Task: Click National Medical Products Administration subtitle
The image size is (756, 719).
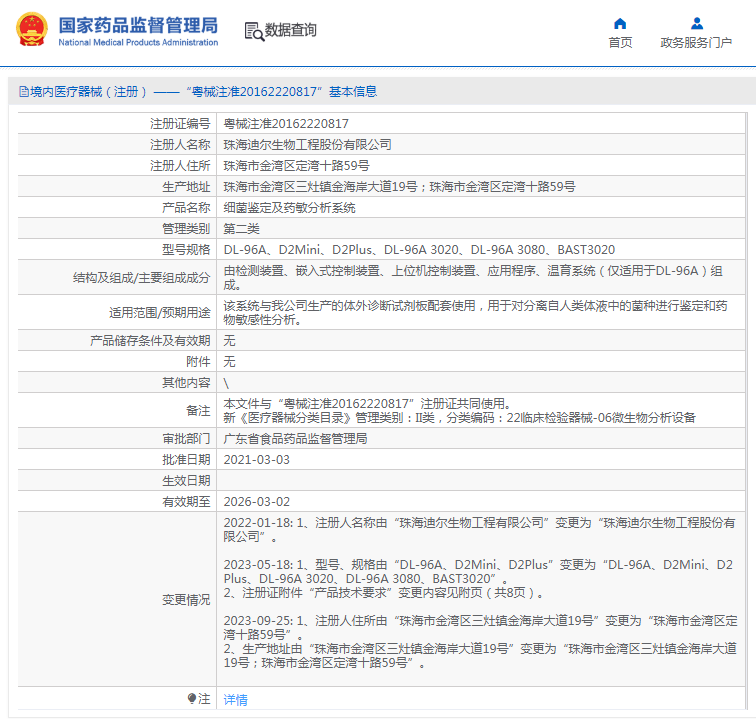Action: (138, 42)
